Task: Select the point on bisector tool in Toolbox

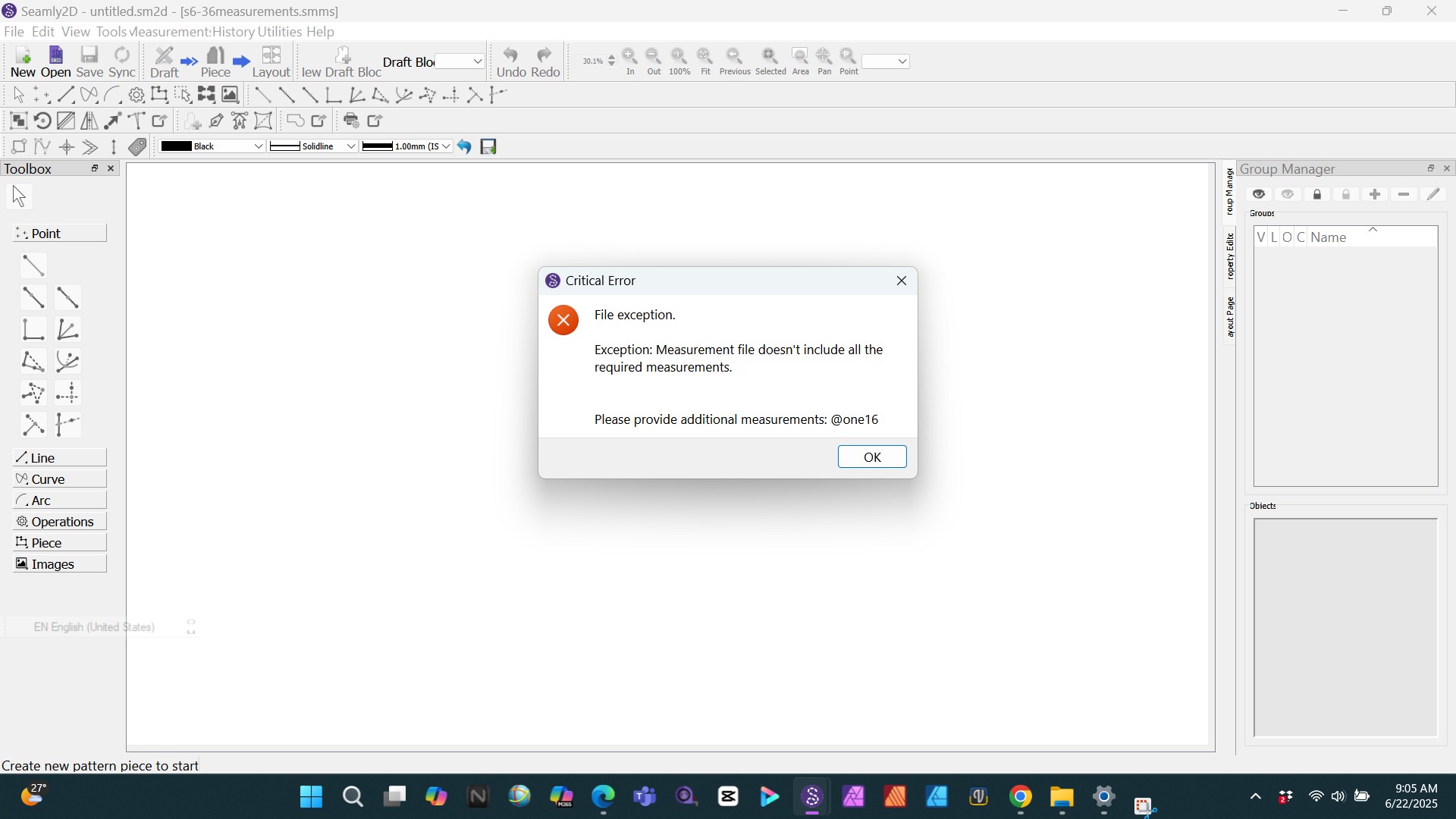Action: (67, 329)
